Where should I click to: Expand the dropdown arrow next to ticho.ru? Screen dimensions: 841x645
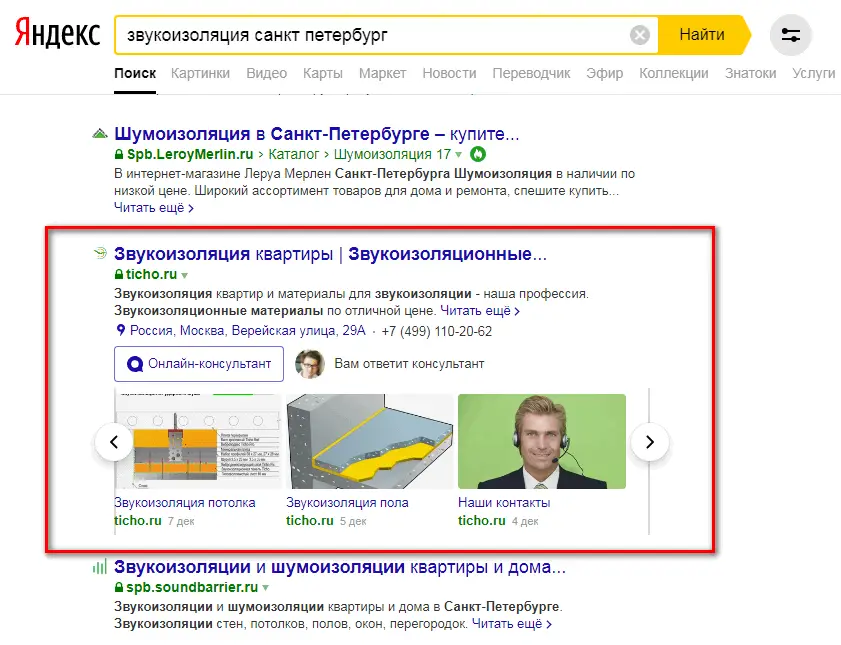[185, 276]
